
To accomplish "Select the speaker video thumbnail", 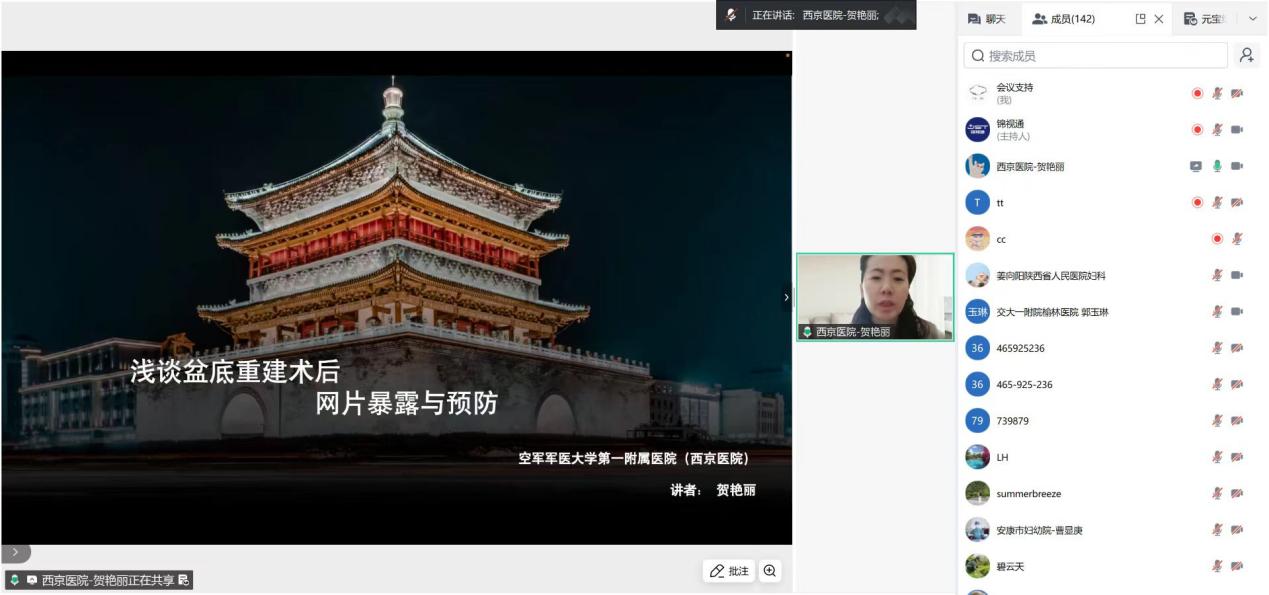I will click(875, 296).
